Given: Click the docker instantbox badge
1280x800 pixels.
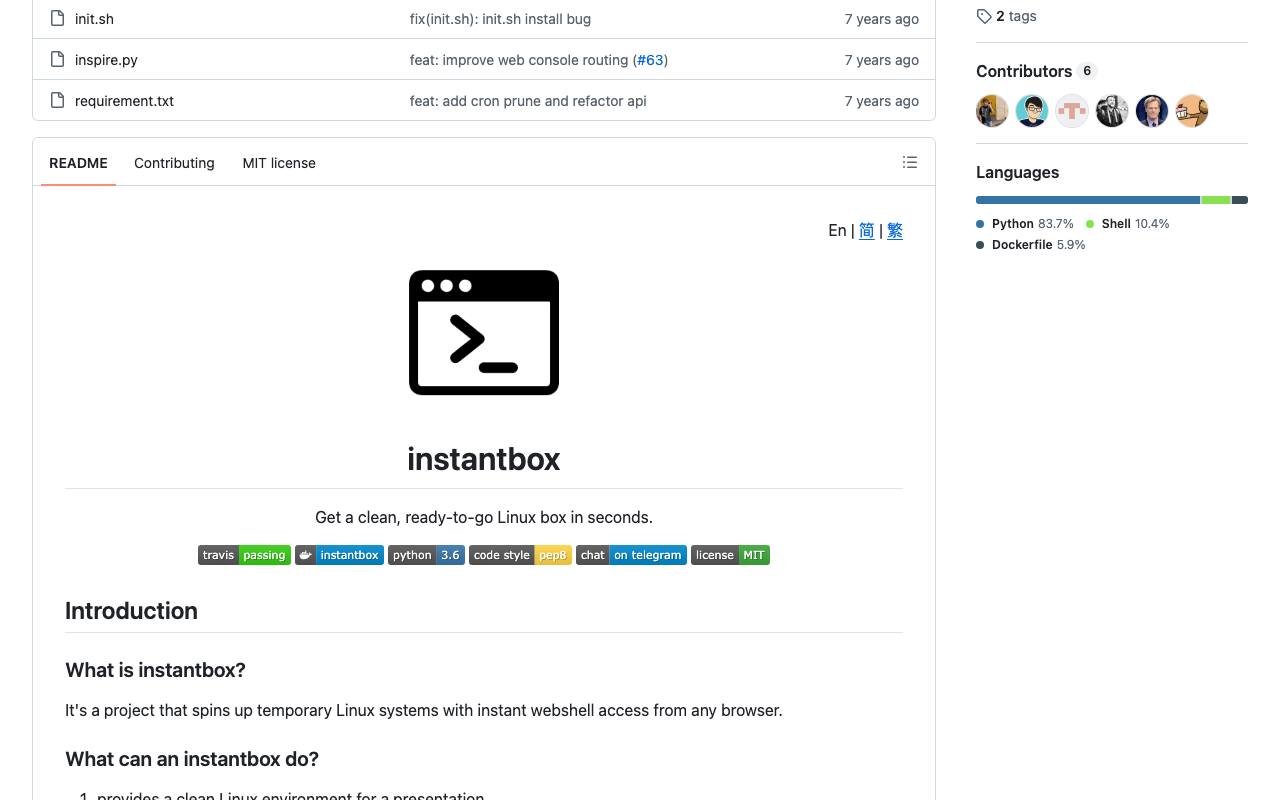Looking at the screenshot, I should 339,555.
